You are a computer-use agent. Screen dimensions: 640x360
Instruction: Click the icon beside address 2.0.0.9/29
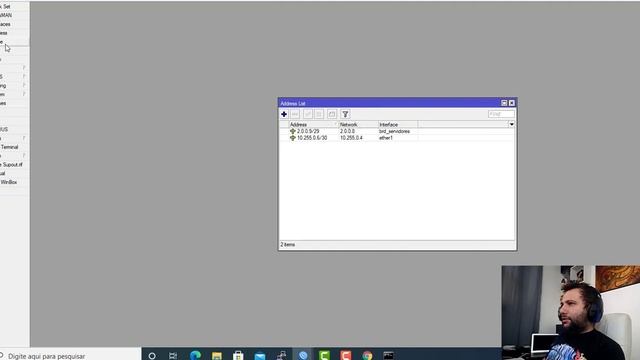(293, 131)
